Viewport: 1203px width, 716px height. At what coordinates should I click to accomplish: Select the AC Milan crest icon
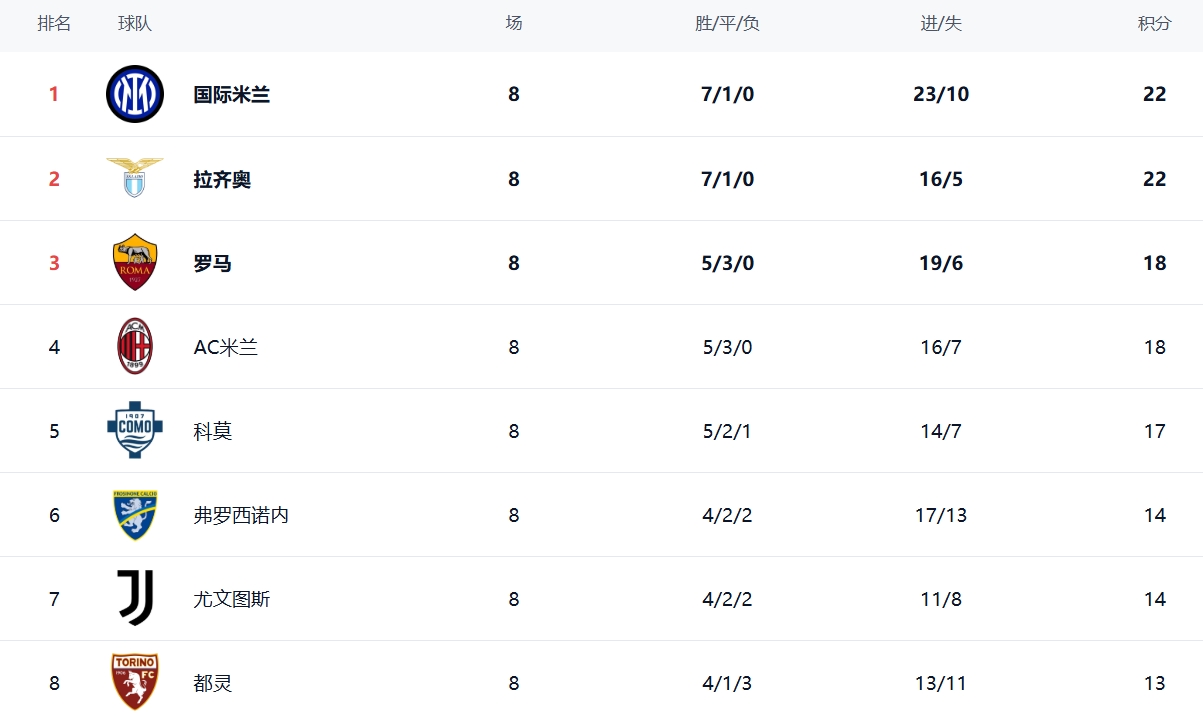pyautogui.click(x=135, y=346)
